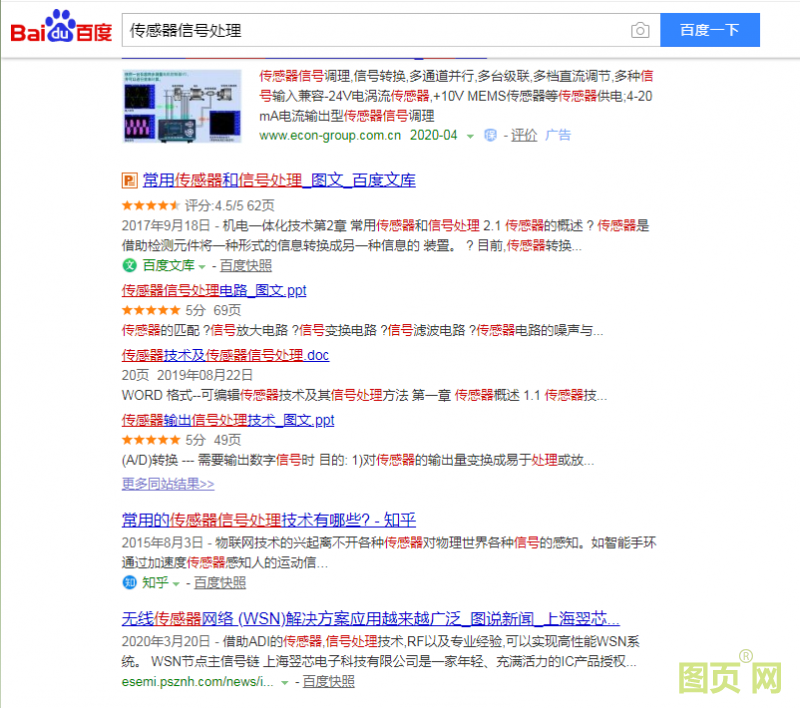Expand the dropdown arrow beside 百度文库
Viewport: 800px width, 708px height.
point(200,267)
